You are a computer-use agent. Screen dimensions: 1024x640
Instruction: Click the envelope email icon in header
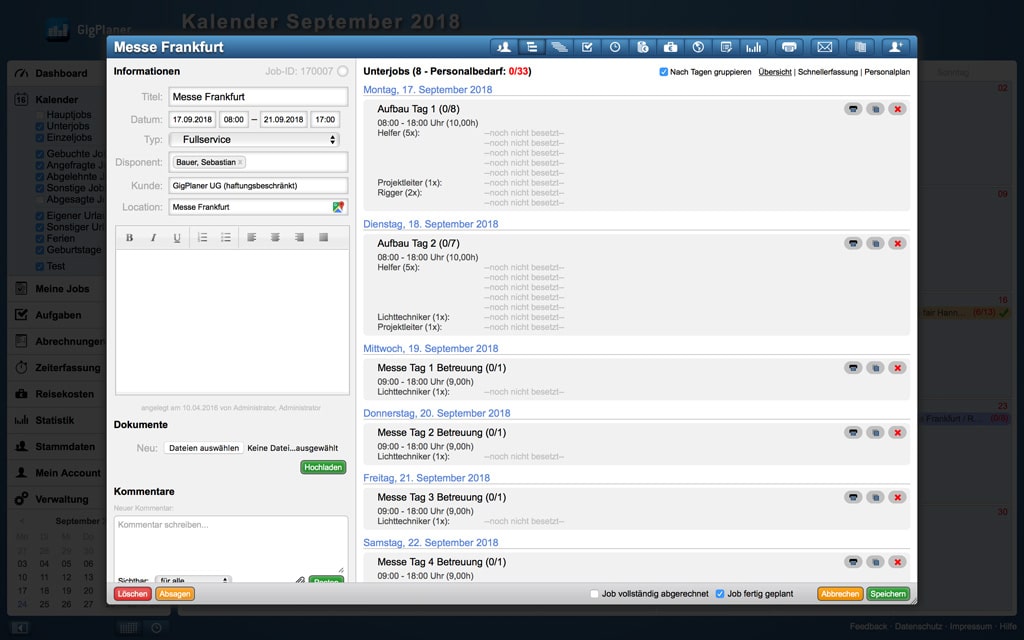pyautogui.click(x=825, y=47)
